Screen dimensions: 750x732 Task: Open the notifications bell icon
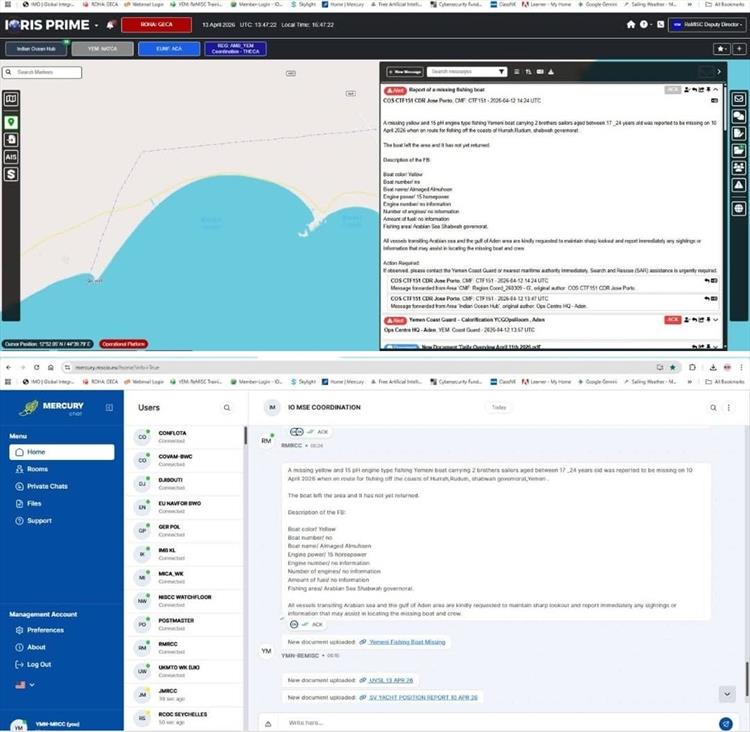point(110,25)
